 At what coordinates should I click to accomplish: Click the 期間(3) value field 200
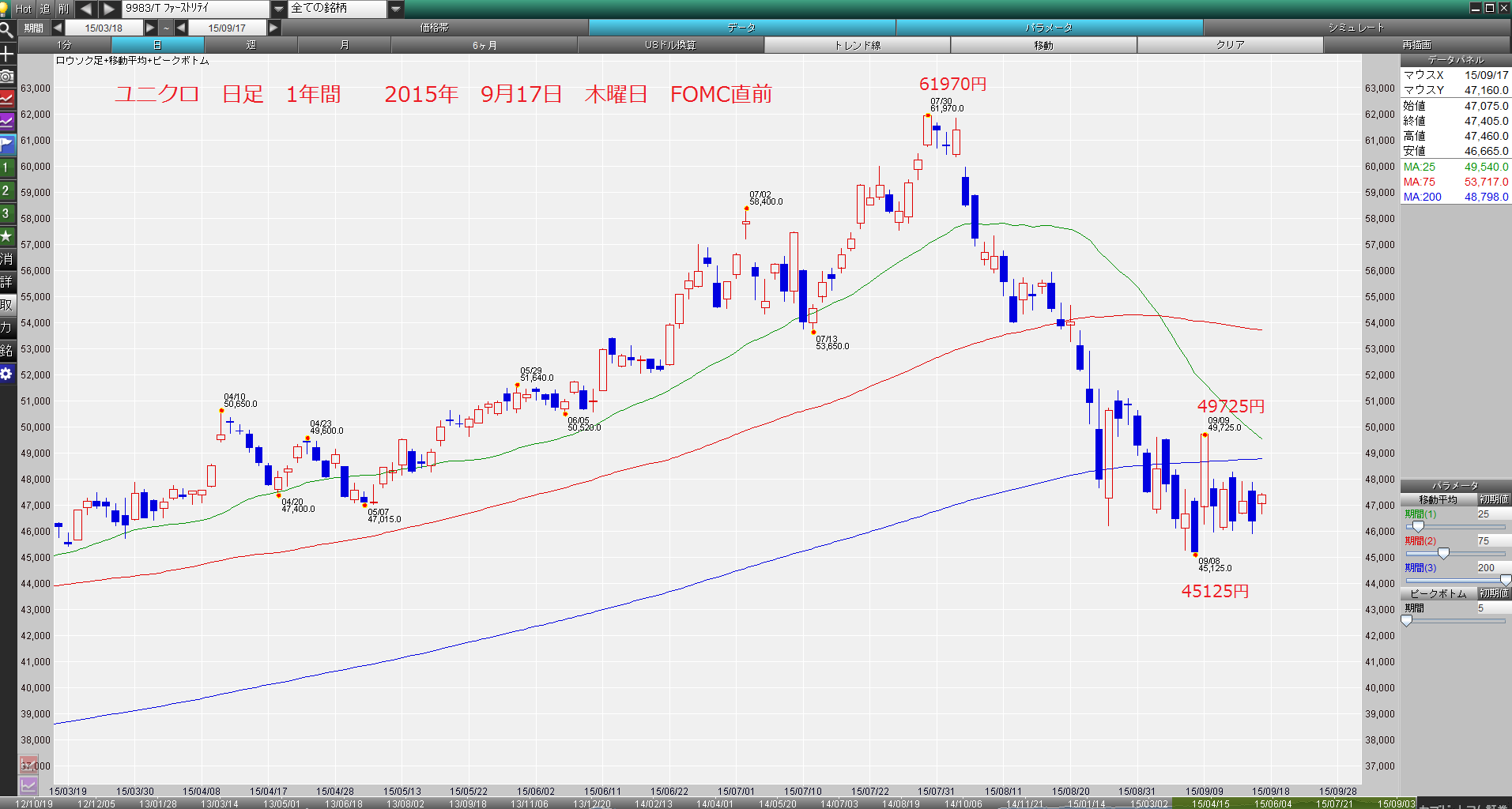point(1494,567)
